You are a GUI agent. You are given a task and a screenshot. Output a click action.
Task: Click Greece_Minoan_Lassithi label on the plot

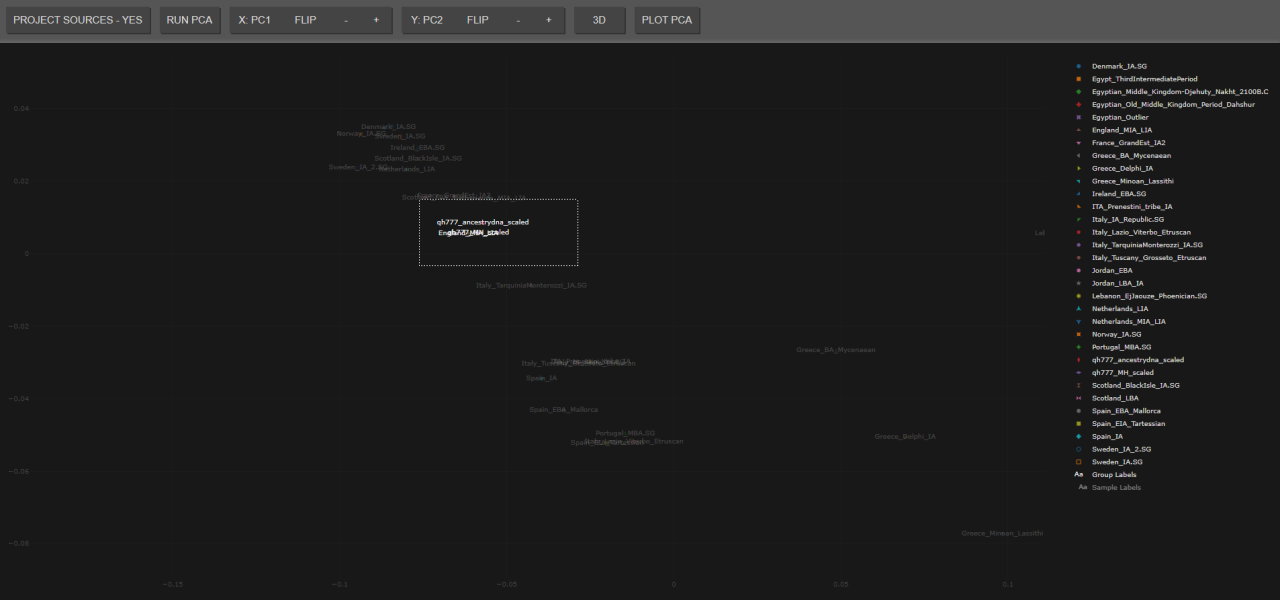coord(1002,533)
